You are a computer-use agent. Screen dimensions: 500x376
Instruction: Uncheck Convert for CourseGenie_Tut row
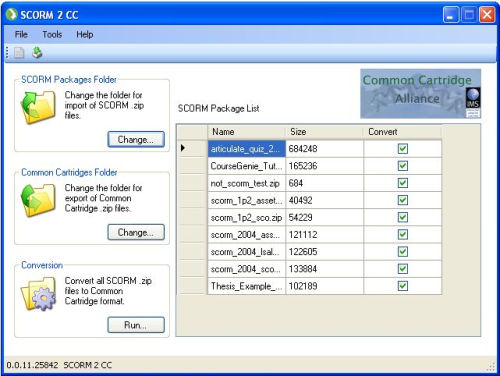pos(403,166)
